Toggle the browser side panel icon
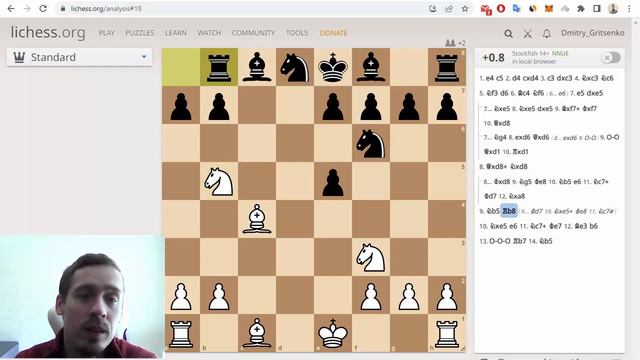Viewport: 640px width, 360px height. tap(597, 9)
